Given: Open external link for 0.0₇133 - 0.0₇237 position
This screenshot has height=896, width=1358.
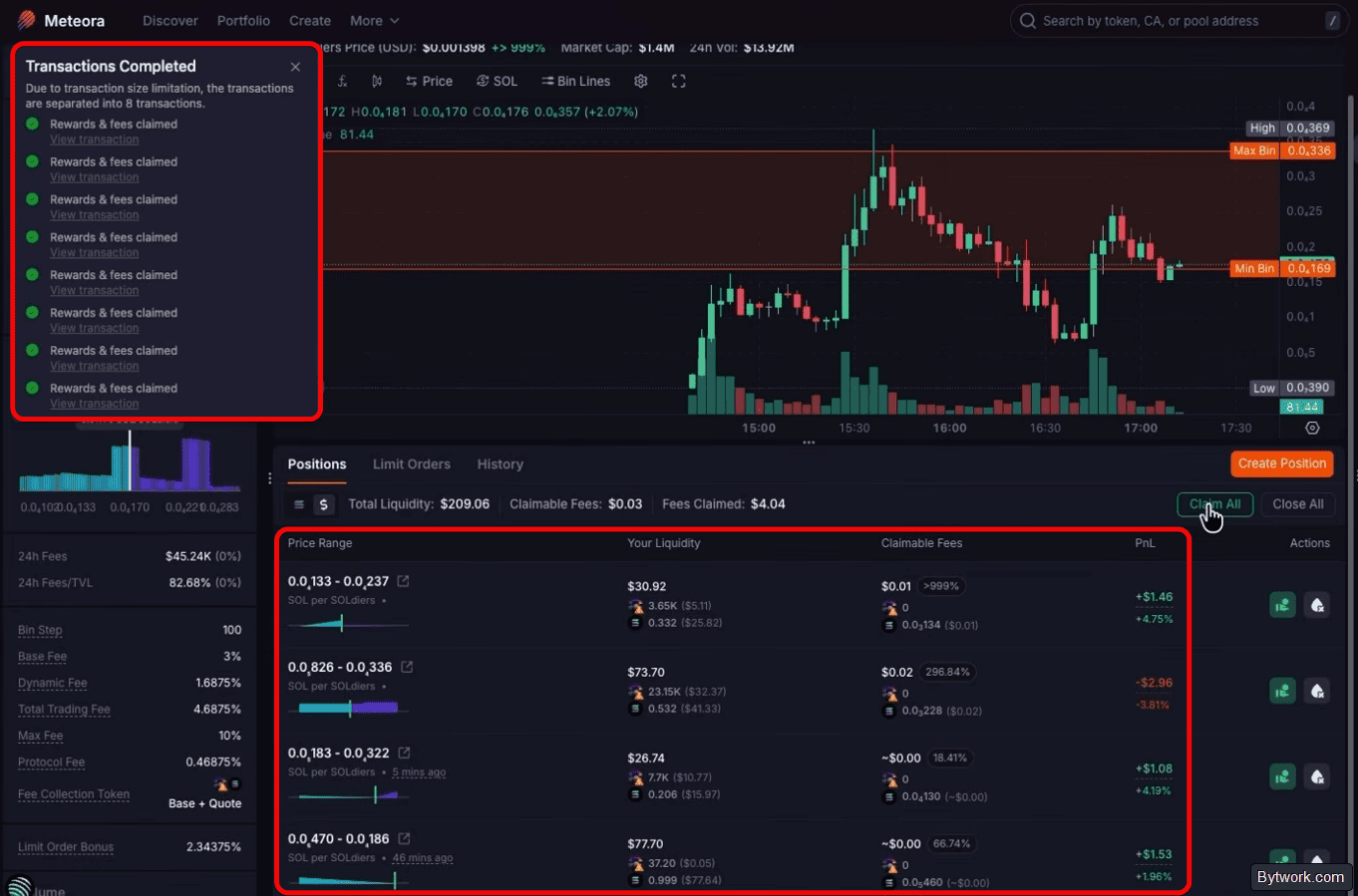Looking at the screenshot, I should coord(403,581).
